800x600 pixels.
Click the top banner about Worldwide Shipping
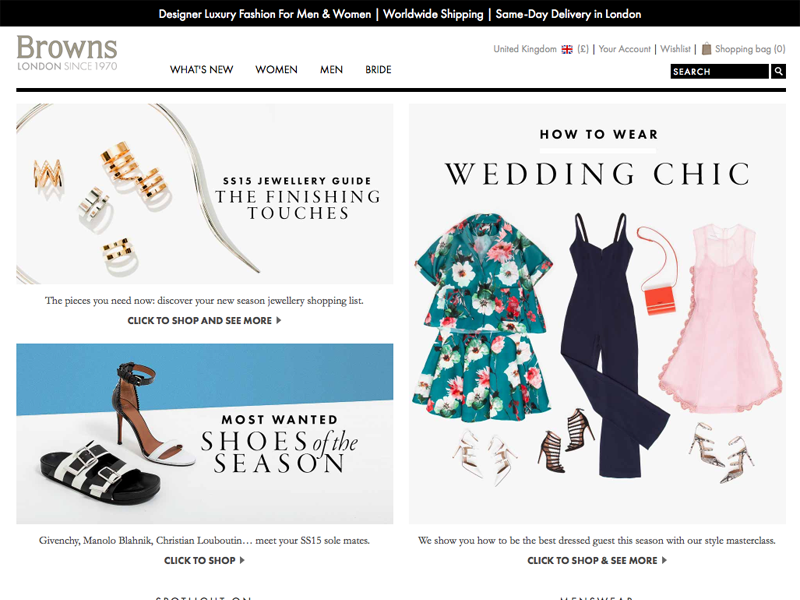[400, 14]
